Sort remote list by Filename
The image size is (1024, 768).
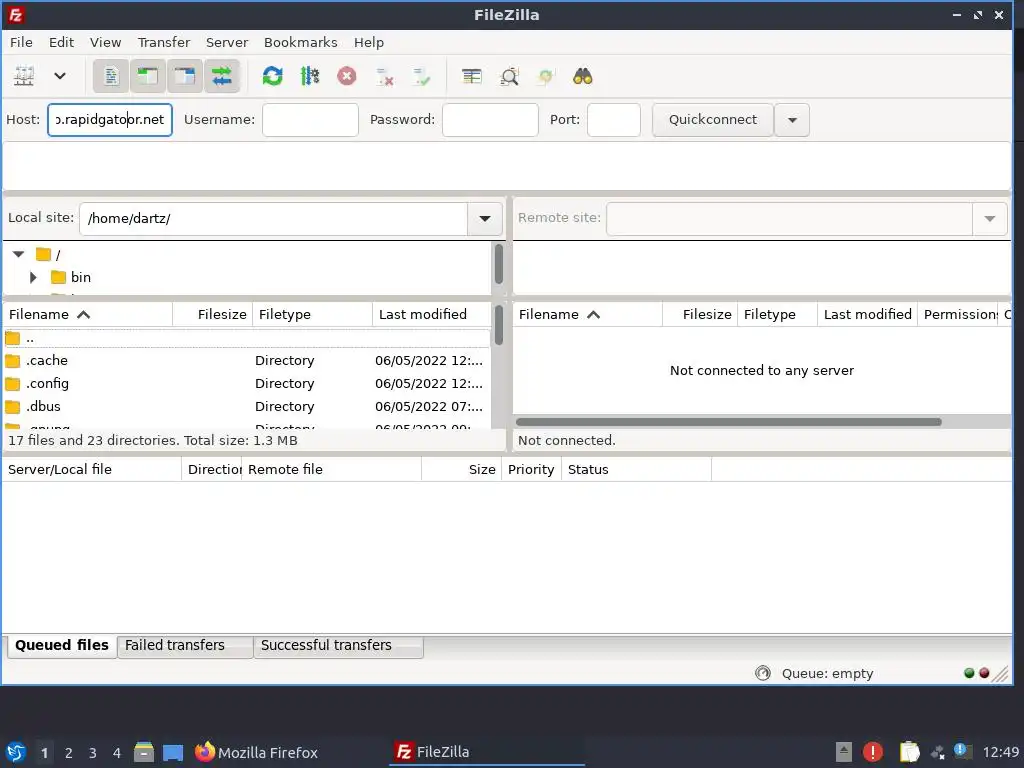coord(588,314)
